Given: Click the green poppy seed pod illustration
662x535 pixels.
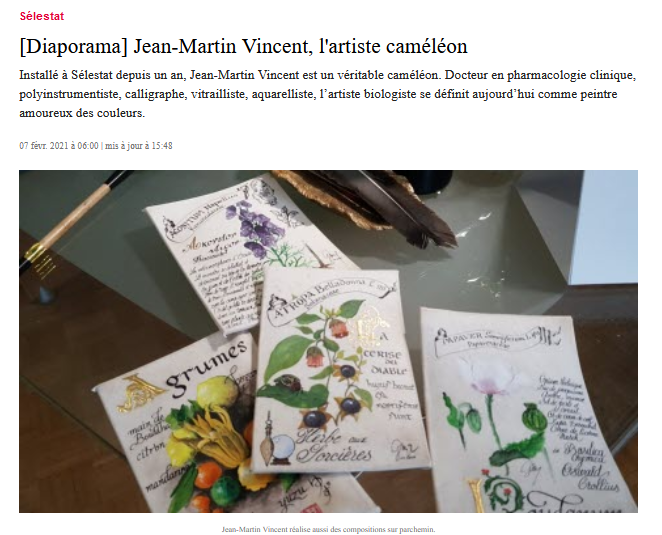Looking at the screenshot, I should pyautogui.click(x=535, y=418).
